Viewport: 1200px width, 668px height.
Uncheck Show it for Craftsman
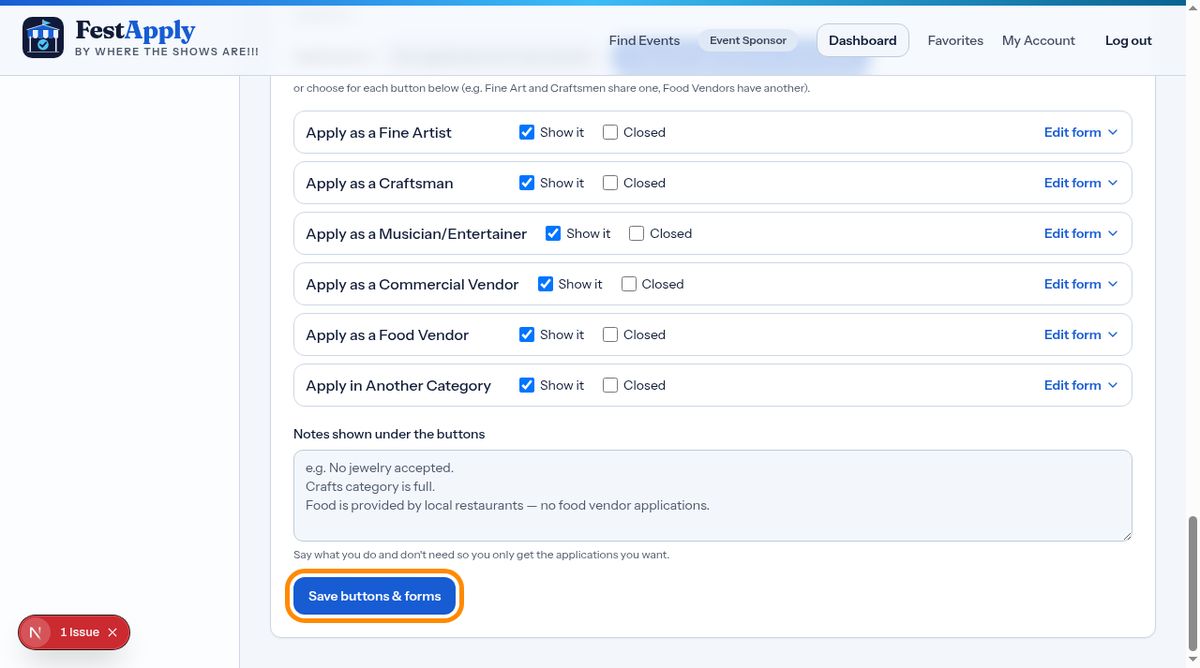527,183
